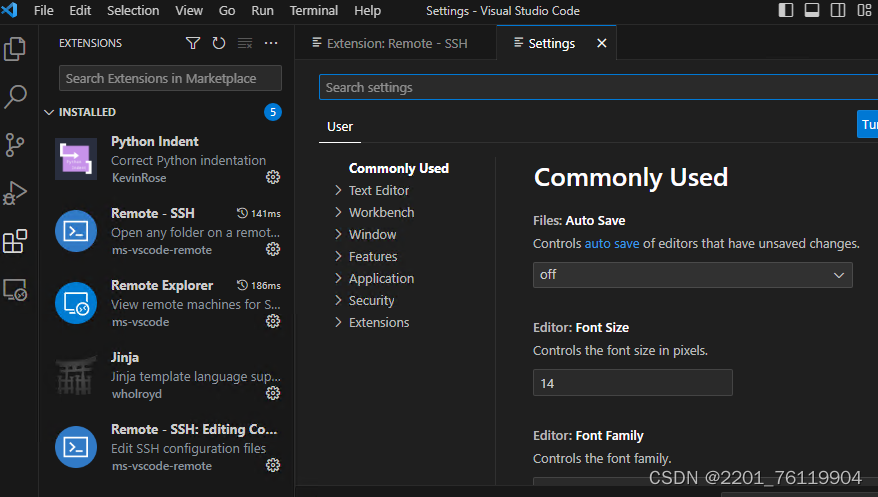Viewport: 878px width, 497px height.
Task: Open the Help menu
Action: tap(367, 11)
